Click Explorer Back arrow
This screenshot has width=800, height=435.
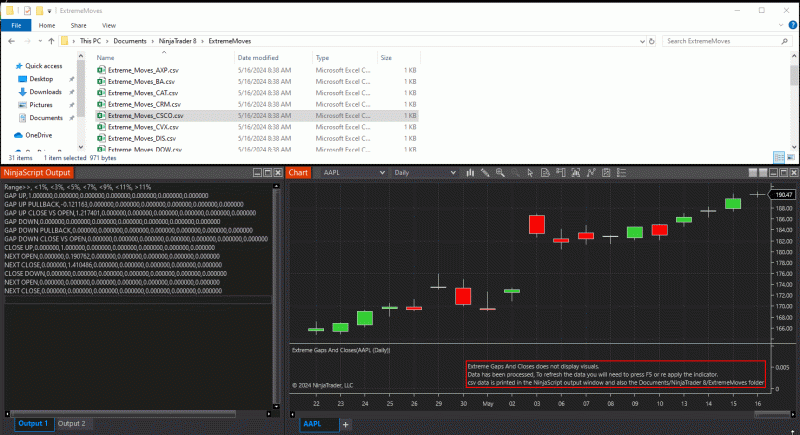pyautogui.click(x=12, y=41)
